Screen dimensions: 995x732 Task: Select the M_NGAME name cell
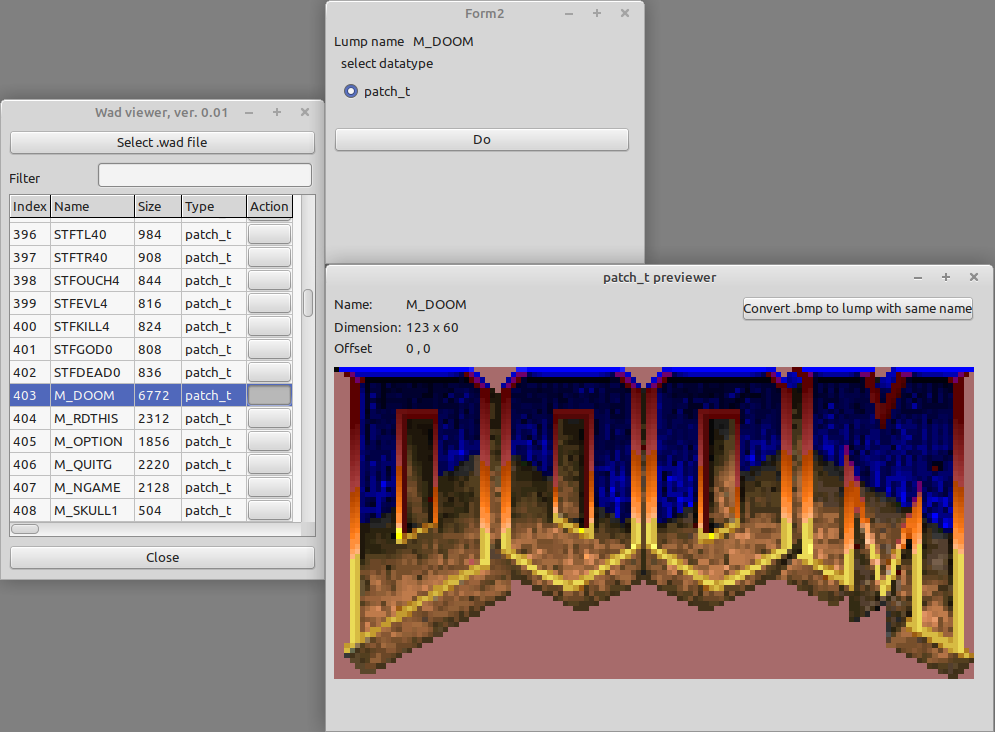tap(93, 487)
